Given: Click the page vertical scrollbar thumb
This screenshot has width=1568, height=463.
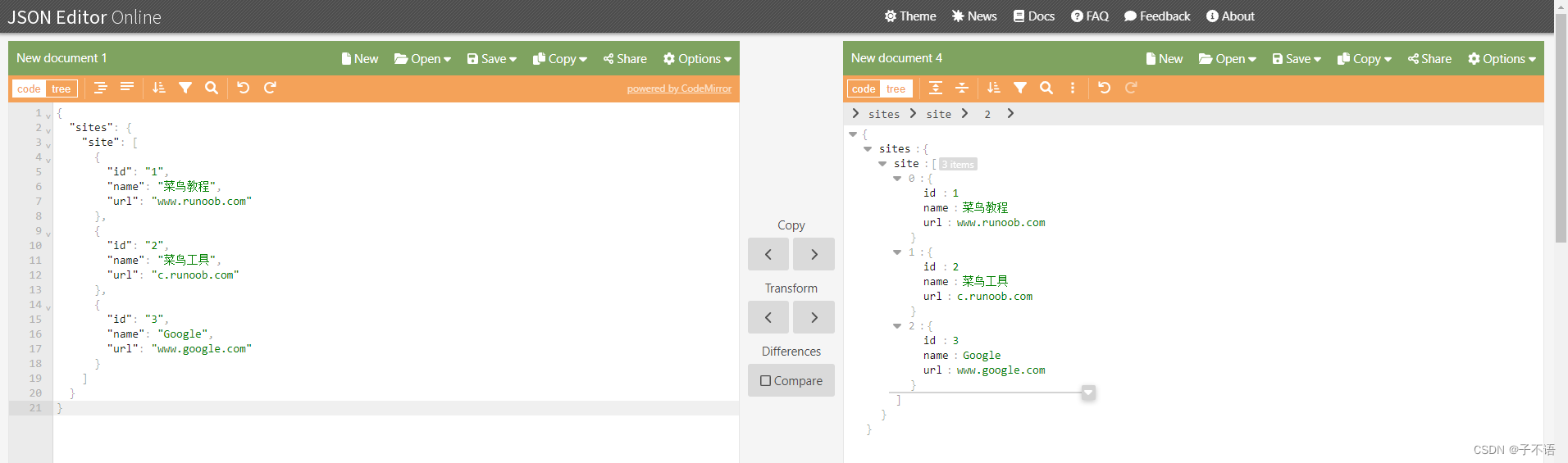Looking at the screenshot, I should click(1561, 127).
